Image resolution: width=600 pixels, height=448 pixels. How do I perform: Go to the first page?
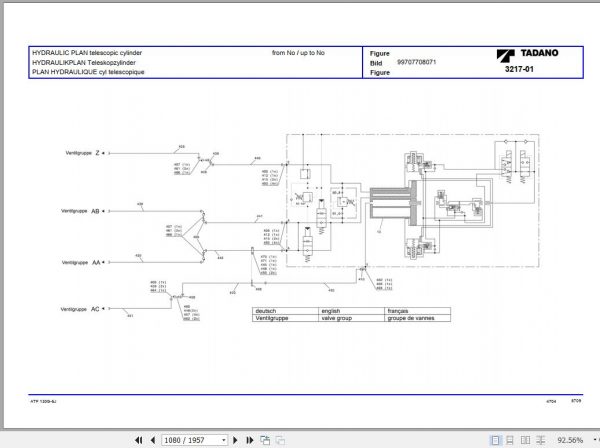pyautogui.click(x=139, y=440)
